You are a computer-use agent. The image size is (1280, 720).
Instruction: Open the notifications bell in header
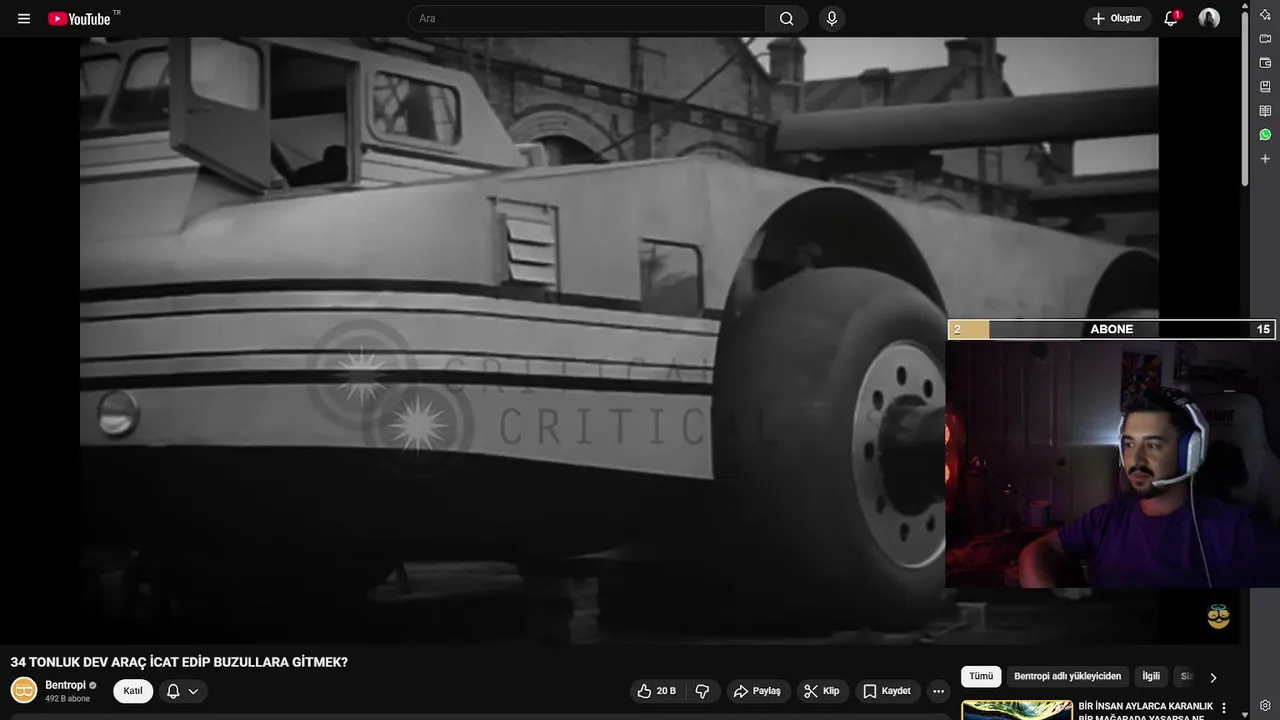click(x=1171, y=19)
